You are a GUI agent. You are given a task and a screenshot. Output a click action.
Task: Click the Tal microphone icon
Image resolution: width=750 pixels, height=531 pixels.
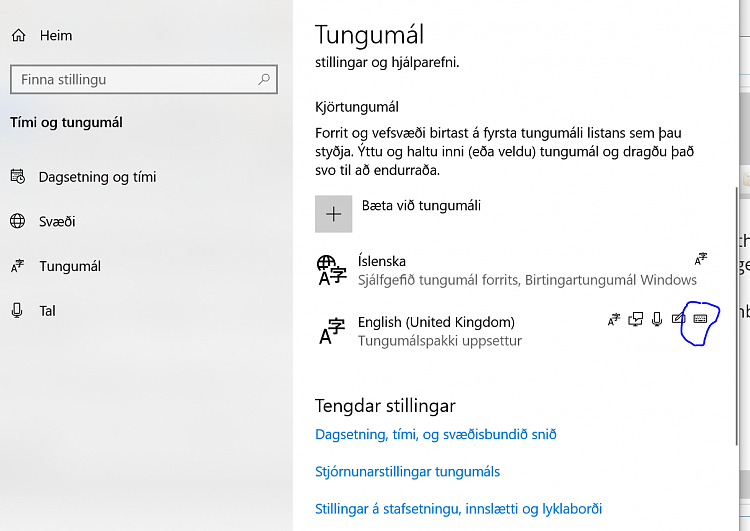point(17,310)
